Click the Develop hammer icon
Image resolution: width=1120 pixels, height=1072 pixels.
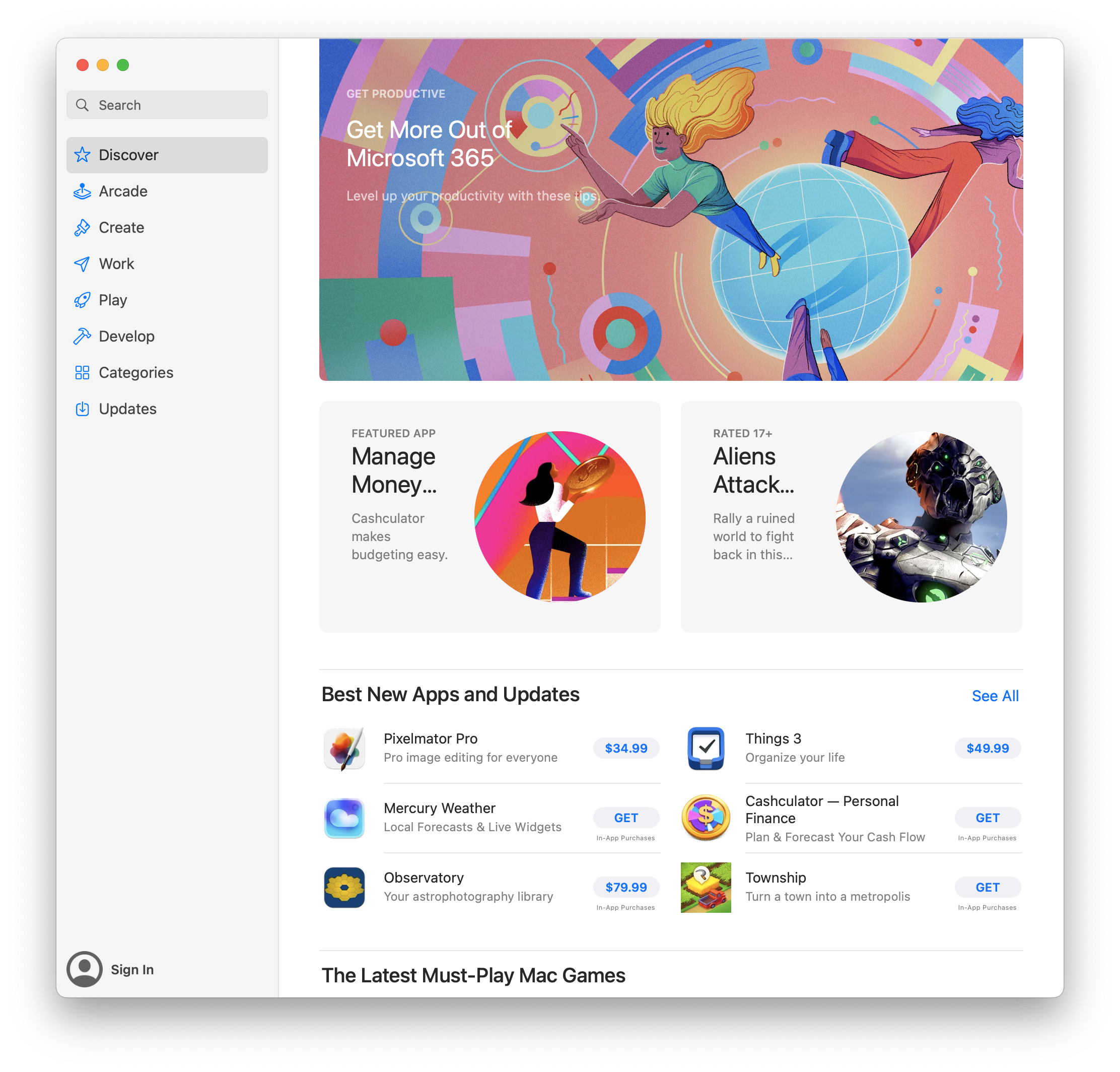coord(82,336)
